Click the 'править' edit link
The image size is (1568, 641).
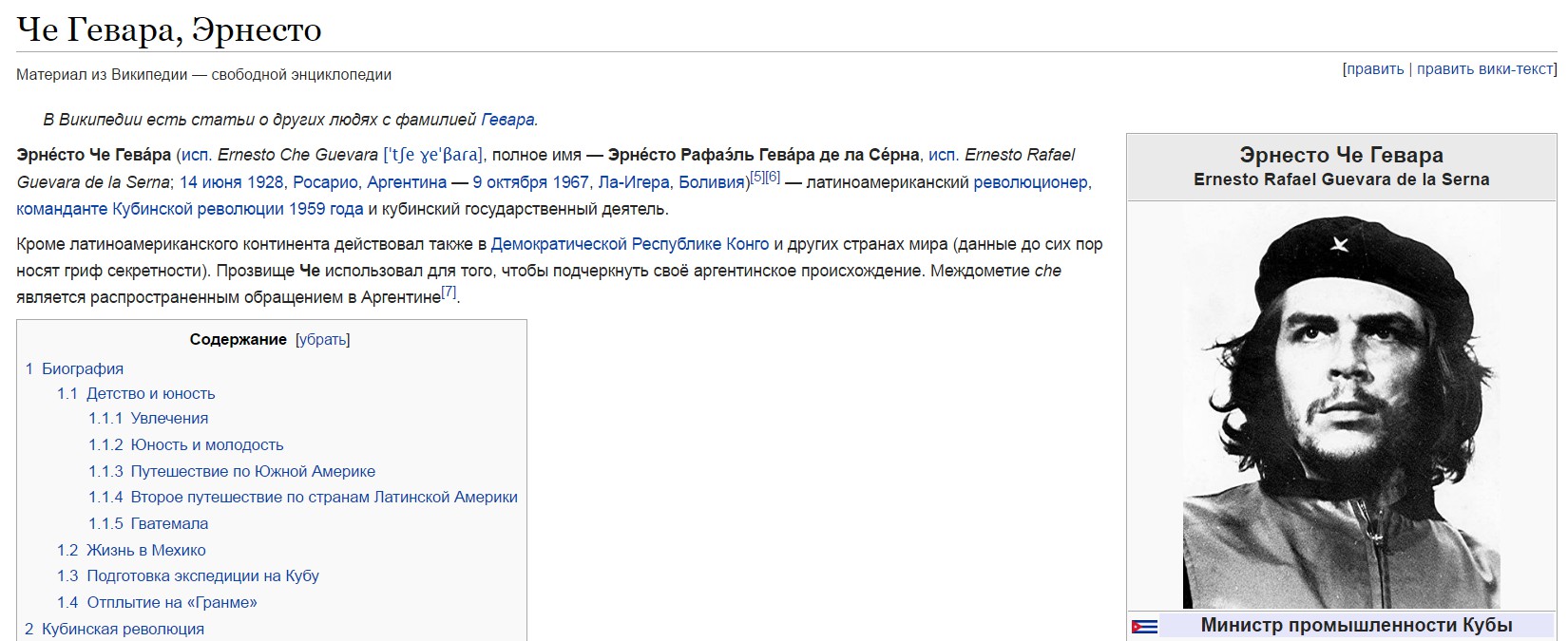tap(1375, 69)
